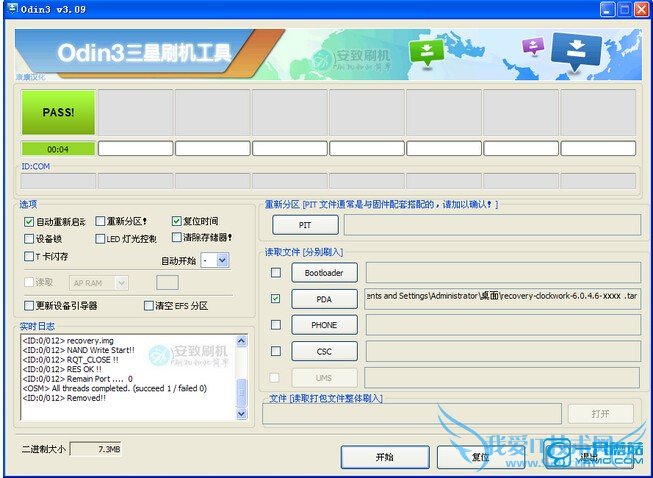This screenshot has width=653, height=478.
Task: Untick the PDA file checkbox
Action: (x=275, y=299)
